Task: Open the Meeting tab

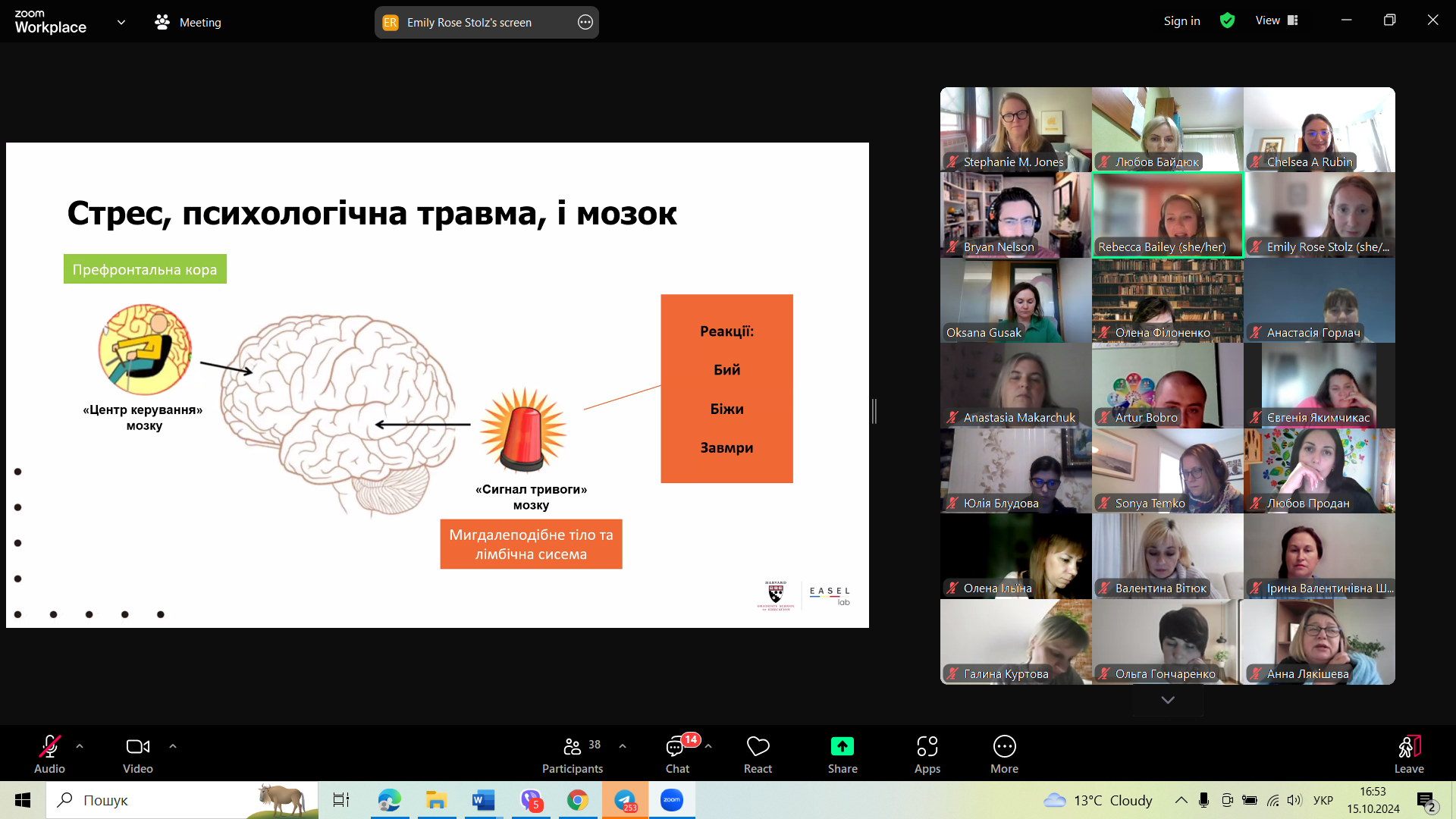Action: (x=187, y=22)
